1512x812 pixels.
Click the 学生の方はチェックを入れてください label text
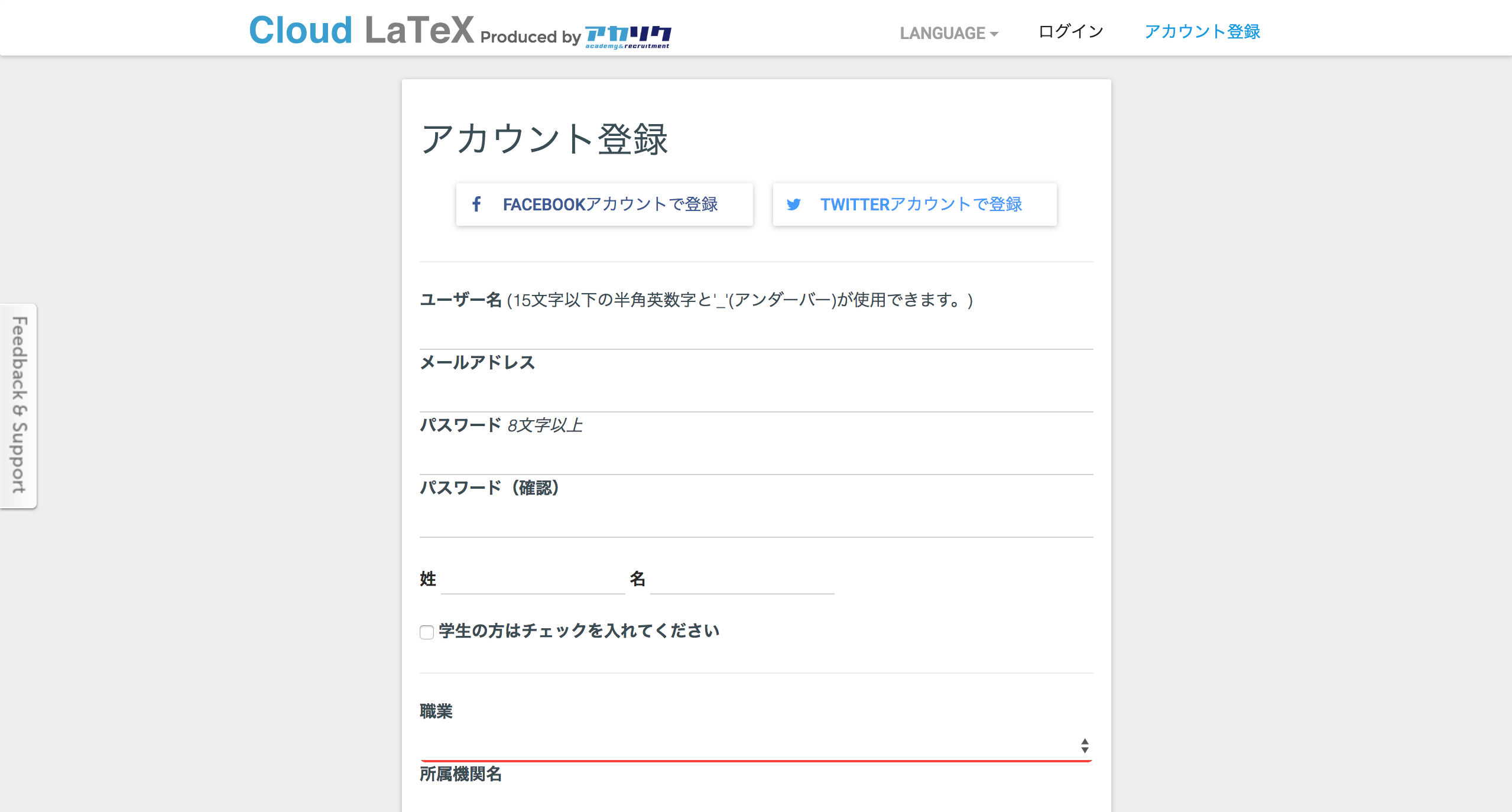click(x=579, y=631)
